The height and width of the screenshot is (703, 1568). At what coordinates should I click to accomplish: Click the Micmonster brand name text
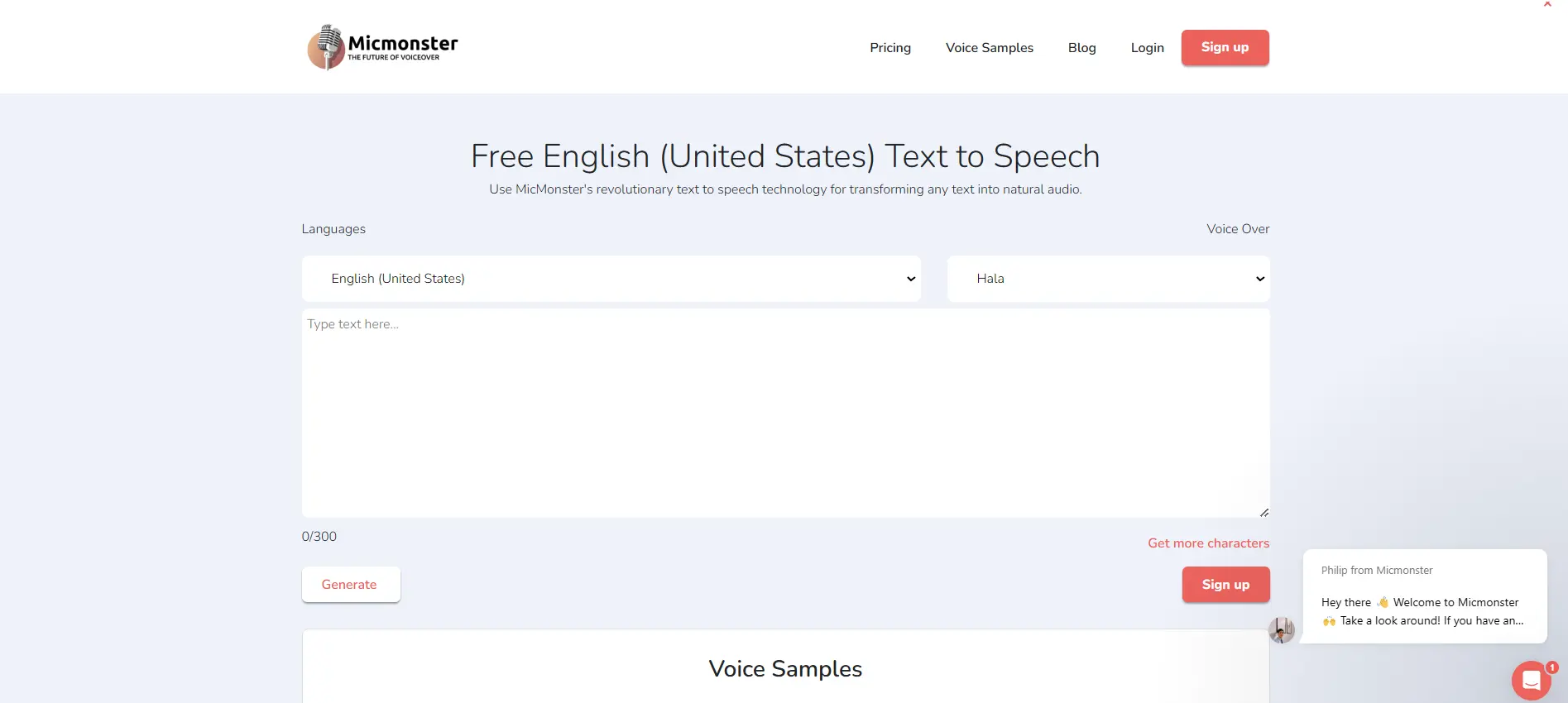[x=403, y=43]
